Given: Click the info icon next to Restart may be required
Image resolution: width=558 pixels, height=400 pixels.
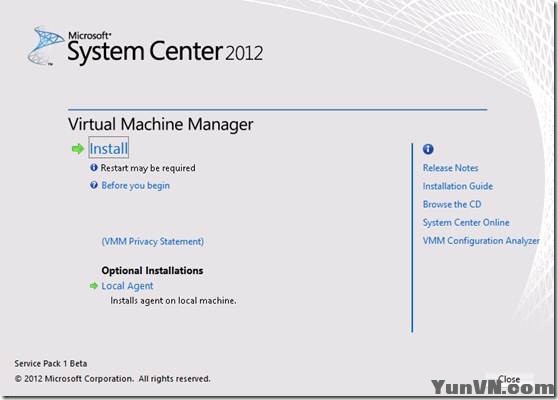Looking at the screenshot, I should (x=94, y=168).
